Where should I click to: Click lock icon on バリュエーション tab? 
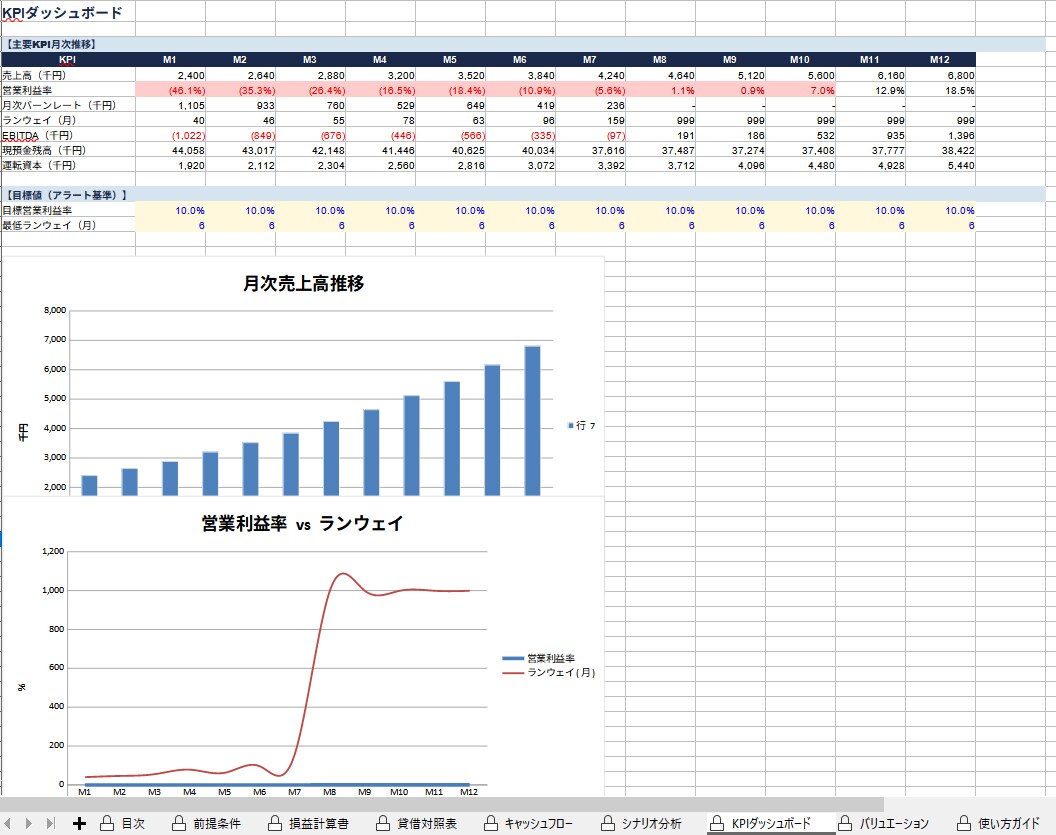[845, 823]
